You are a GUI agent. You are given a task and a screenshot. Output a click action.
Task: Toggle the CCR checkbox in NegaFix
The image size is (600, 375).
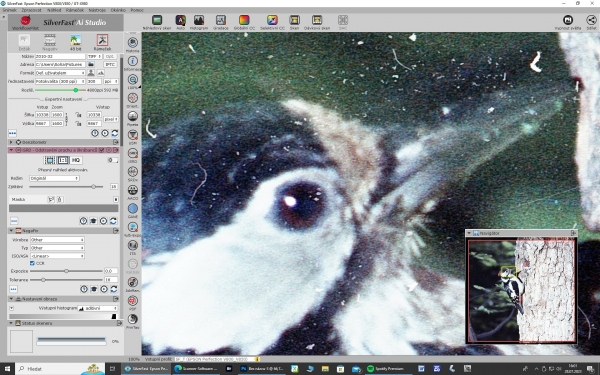[32, 263]
